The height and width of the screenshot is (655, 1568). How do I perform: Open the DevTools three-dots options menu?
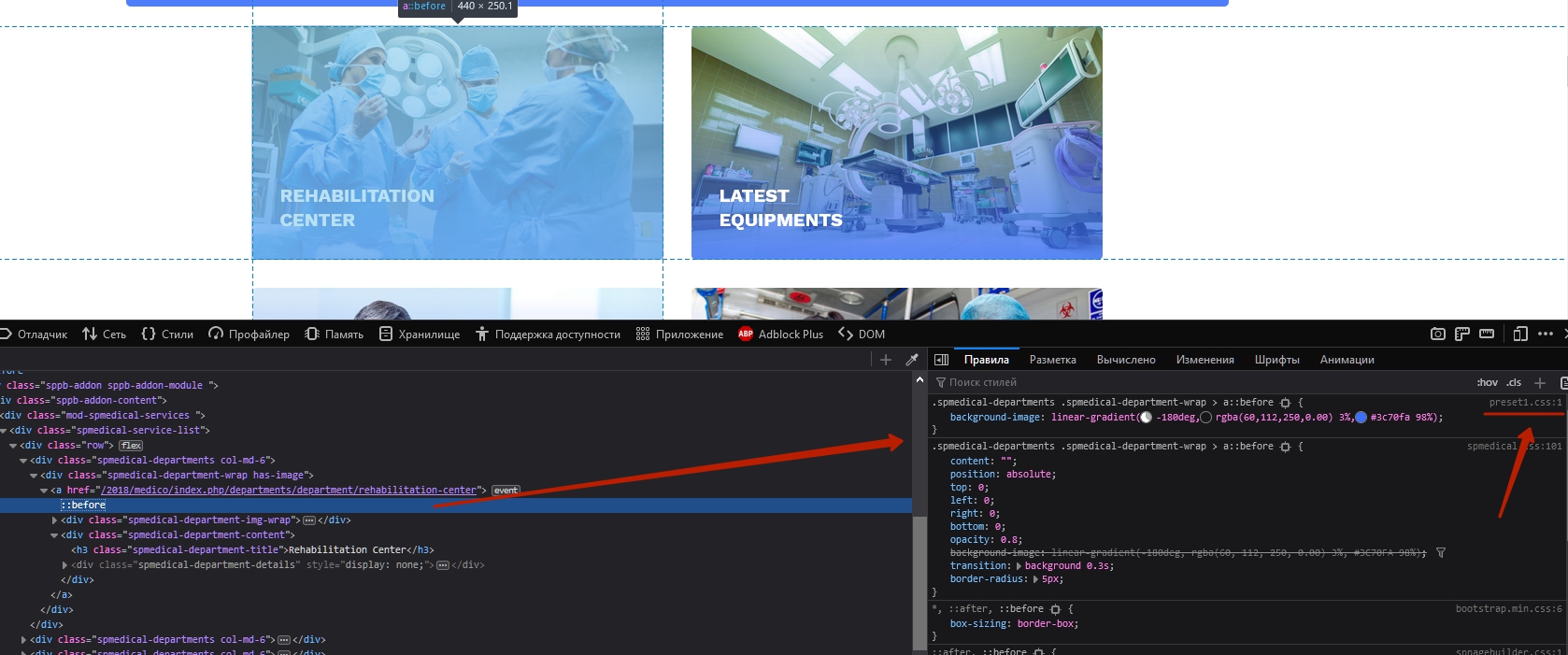pyautogui.click(x=1546, y=334)
